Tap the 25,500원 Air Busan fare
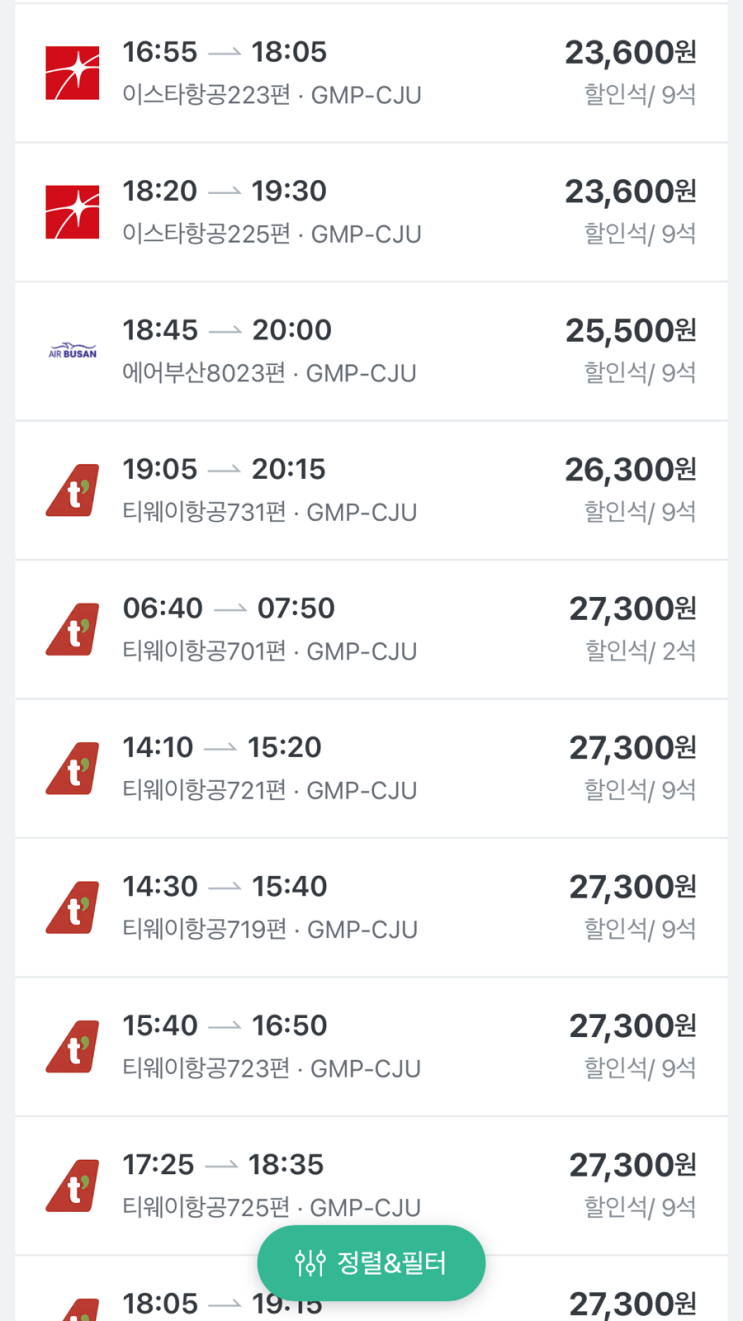Viewport: 743px width, 1321px height. point(630,331)
